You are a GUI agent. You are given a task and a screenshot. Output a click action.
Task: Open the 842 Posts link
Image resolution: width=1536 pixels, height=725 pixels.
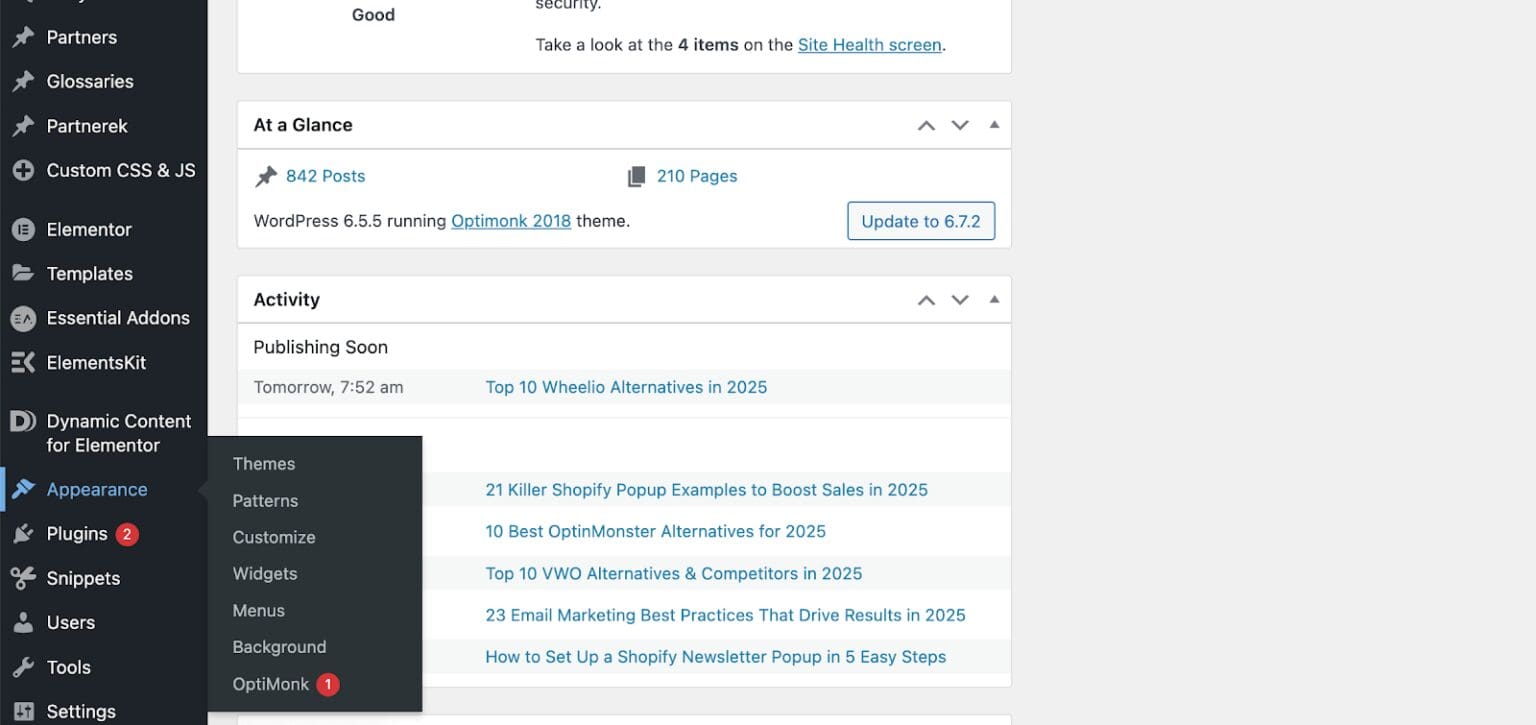(325, 176)
